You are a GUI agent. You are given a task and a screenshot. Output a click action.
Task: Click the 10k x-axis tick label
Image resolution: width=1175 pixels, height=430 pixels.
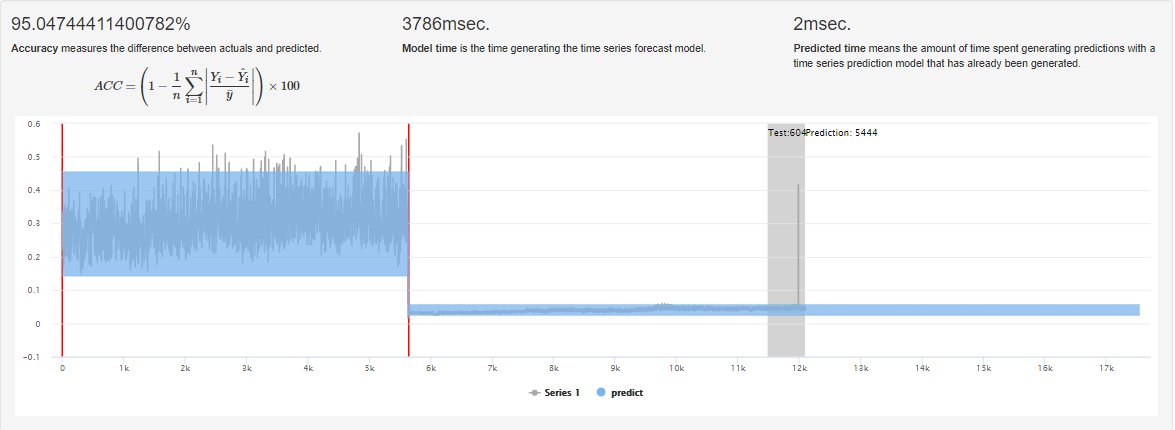(676, 369)
